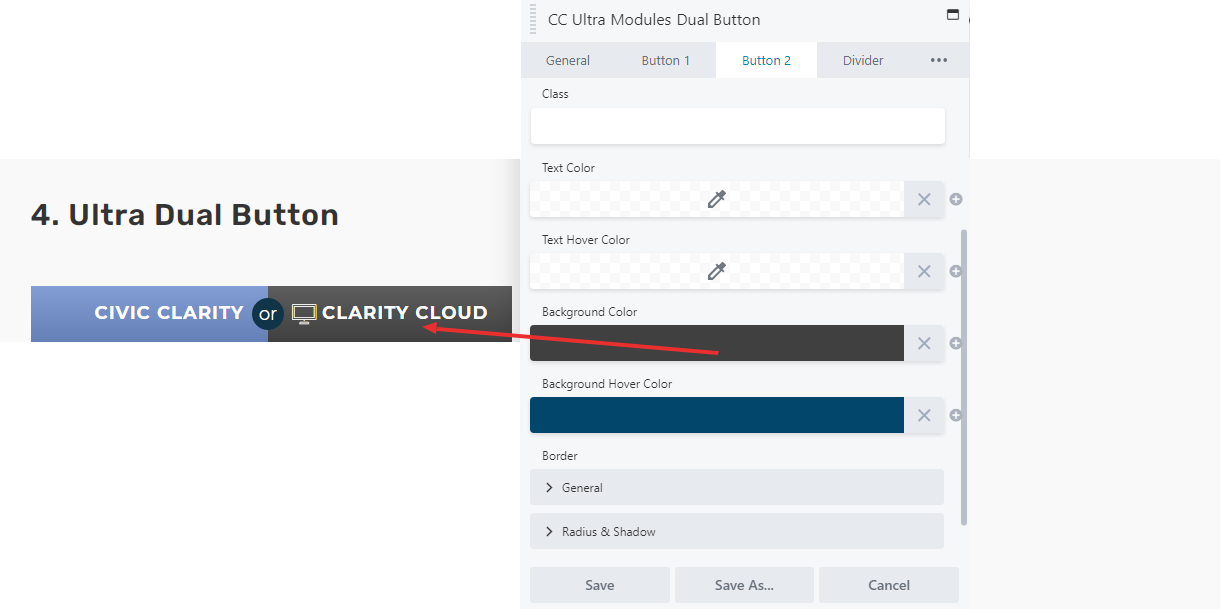This screenshot has width=1221, height=609.
Task: Click the Civic Clarity button
Action: (149, 314)
